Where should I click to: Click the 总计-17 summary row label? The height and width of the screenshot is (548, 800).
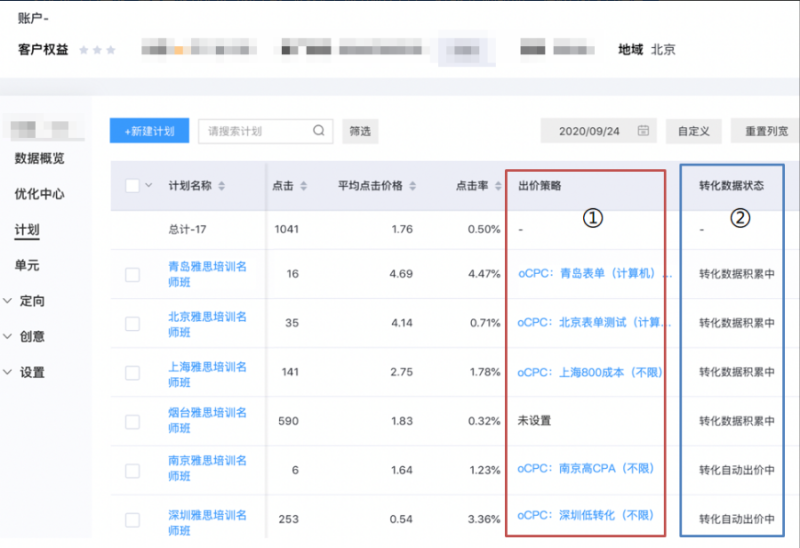tap(187, 230)
